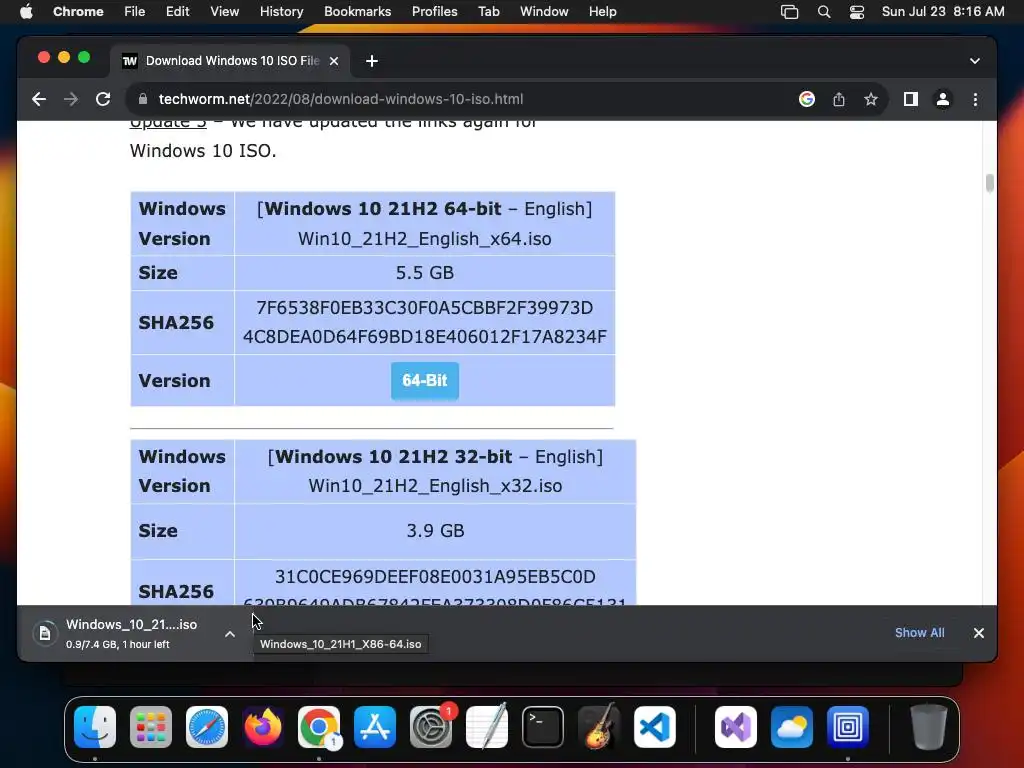This screenshot has height=768, width=1024.
Task: Open the App Store from the Dock
Action: (375, 727)
